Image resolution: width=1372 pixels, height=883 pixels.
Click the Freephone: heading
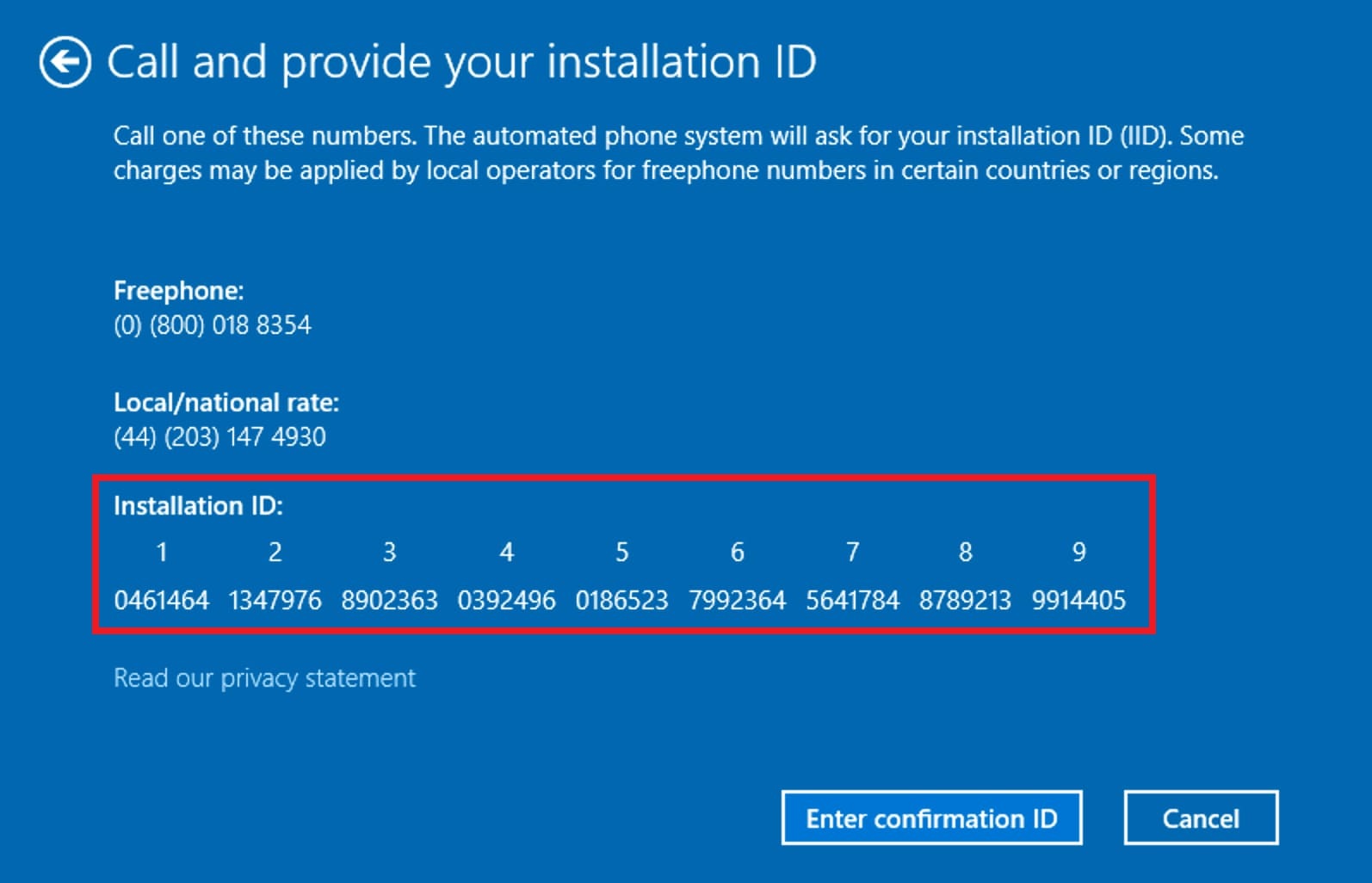178,291
